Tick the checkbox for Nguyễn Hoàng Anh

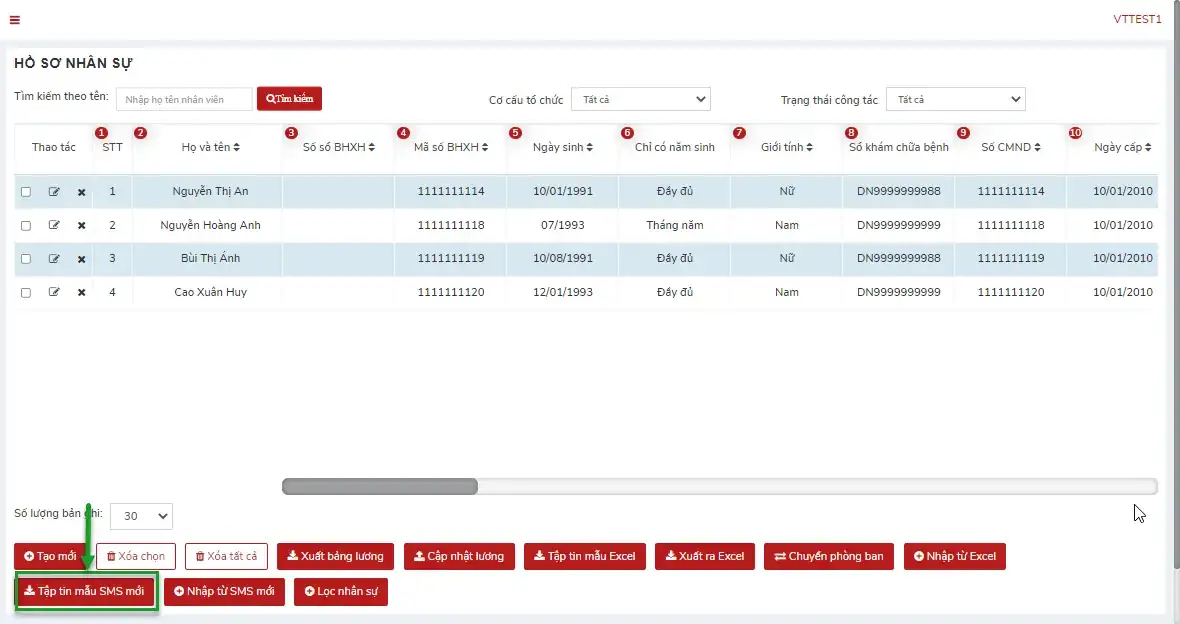(x=26, y=226)
